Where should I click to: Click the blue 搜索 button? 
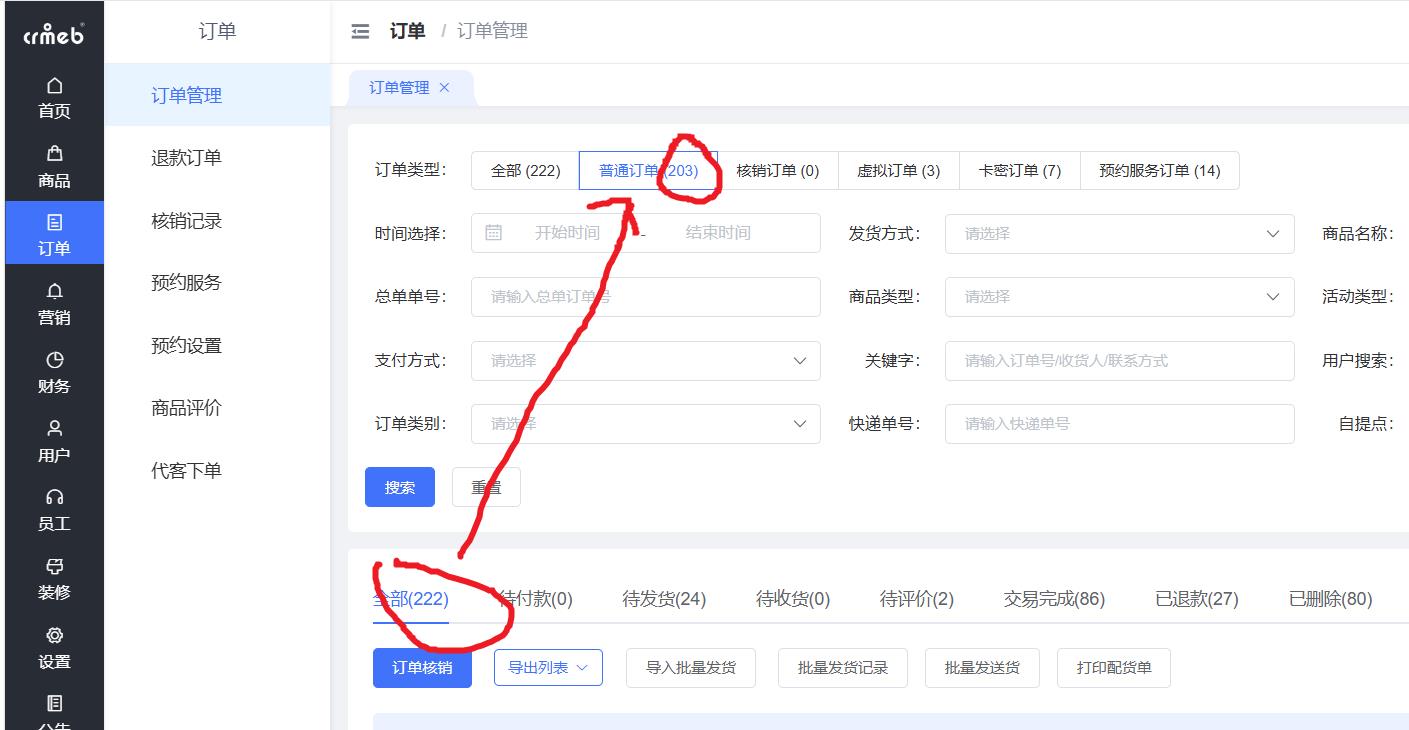point(399,488)
